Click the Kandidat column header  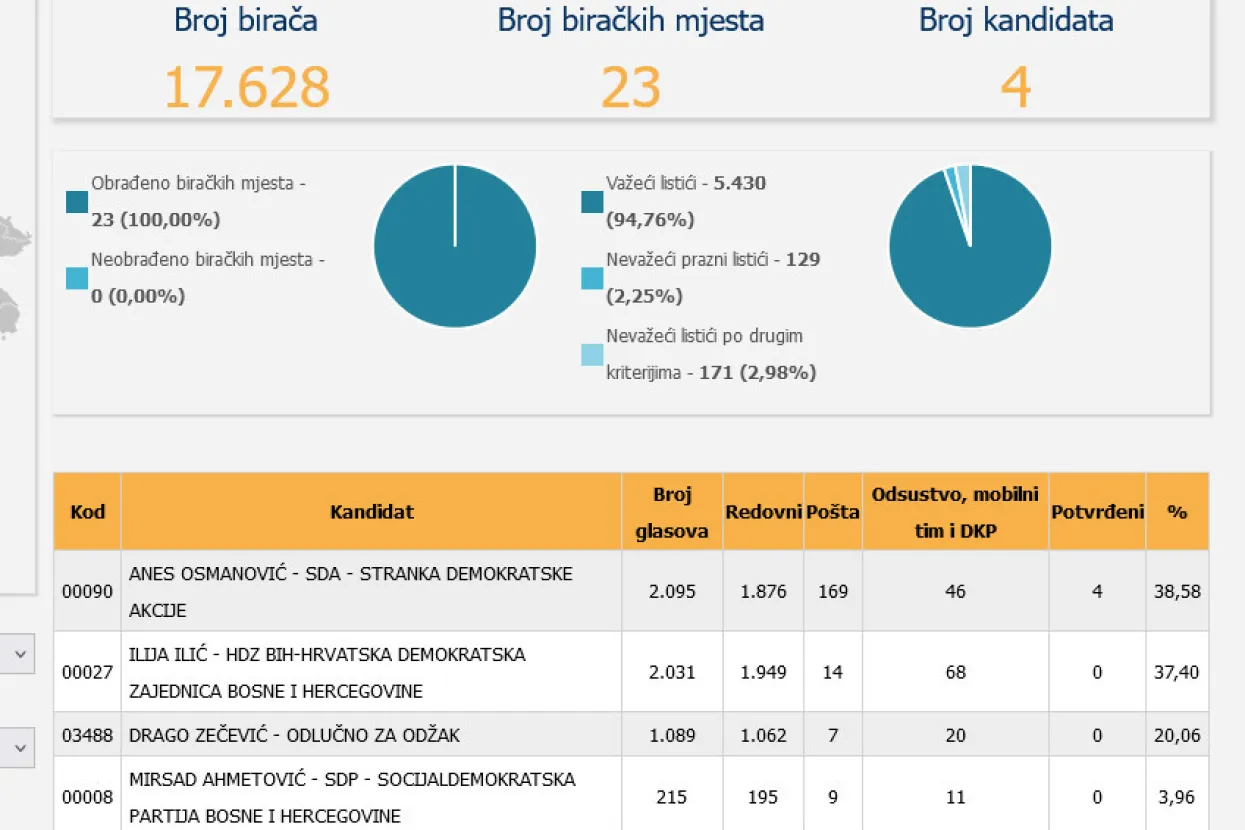pyautogui.click(x=371, y=512)
